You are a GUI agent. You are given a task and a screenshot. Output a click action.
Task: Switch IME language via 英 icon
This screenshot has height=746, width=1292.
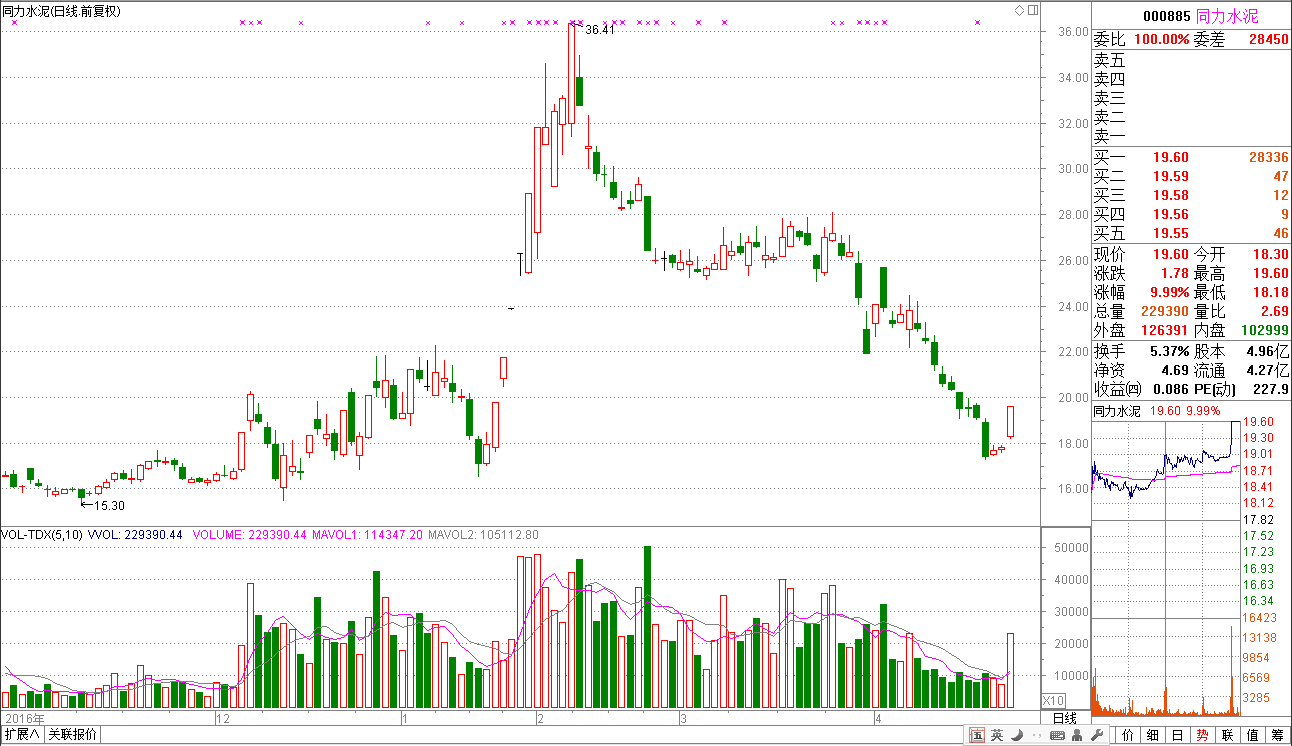coord(997,736)
